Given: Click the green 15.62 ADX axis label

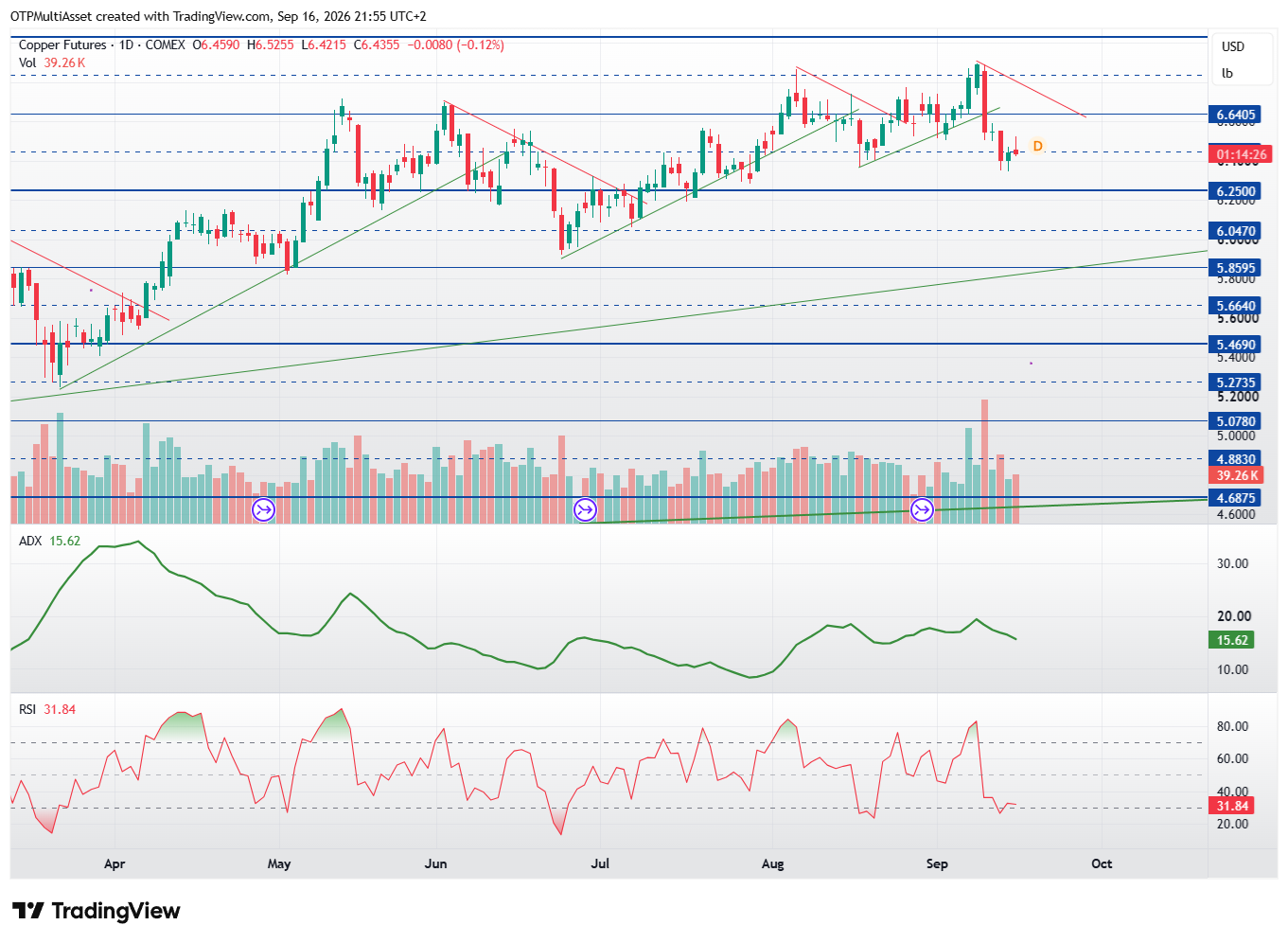Looking at the screenshot, I should coord(1232,640).
